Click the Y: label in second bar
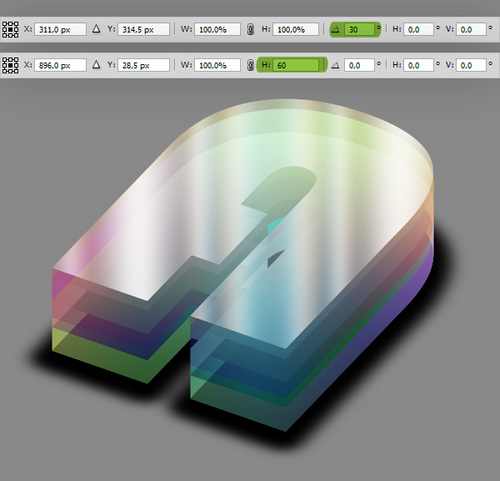 (111, 65)
